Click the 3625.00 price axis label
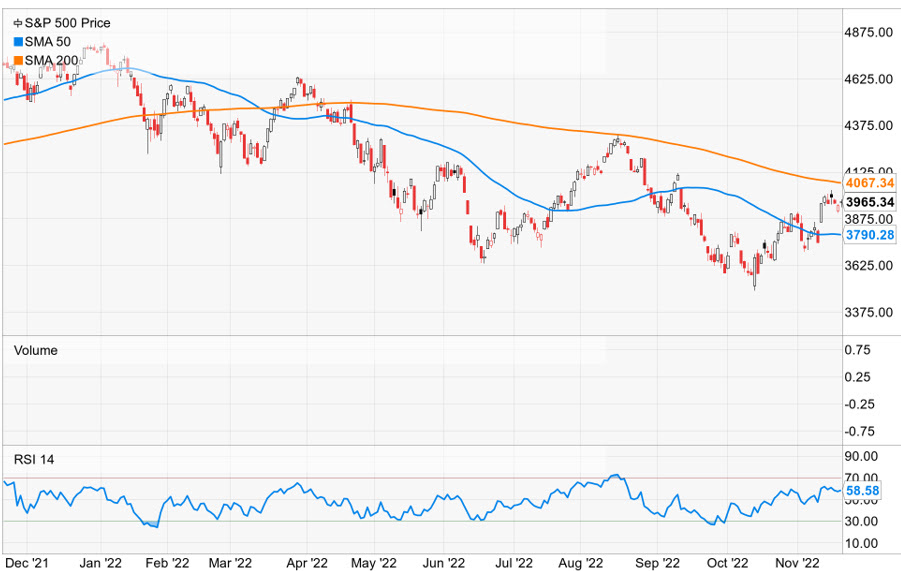This screenshot has height=571, width=901. point(868,265)
